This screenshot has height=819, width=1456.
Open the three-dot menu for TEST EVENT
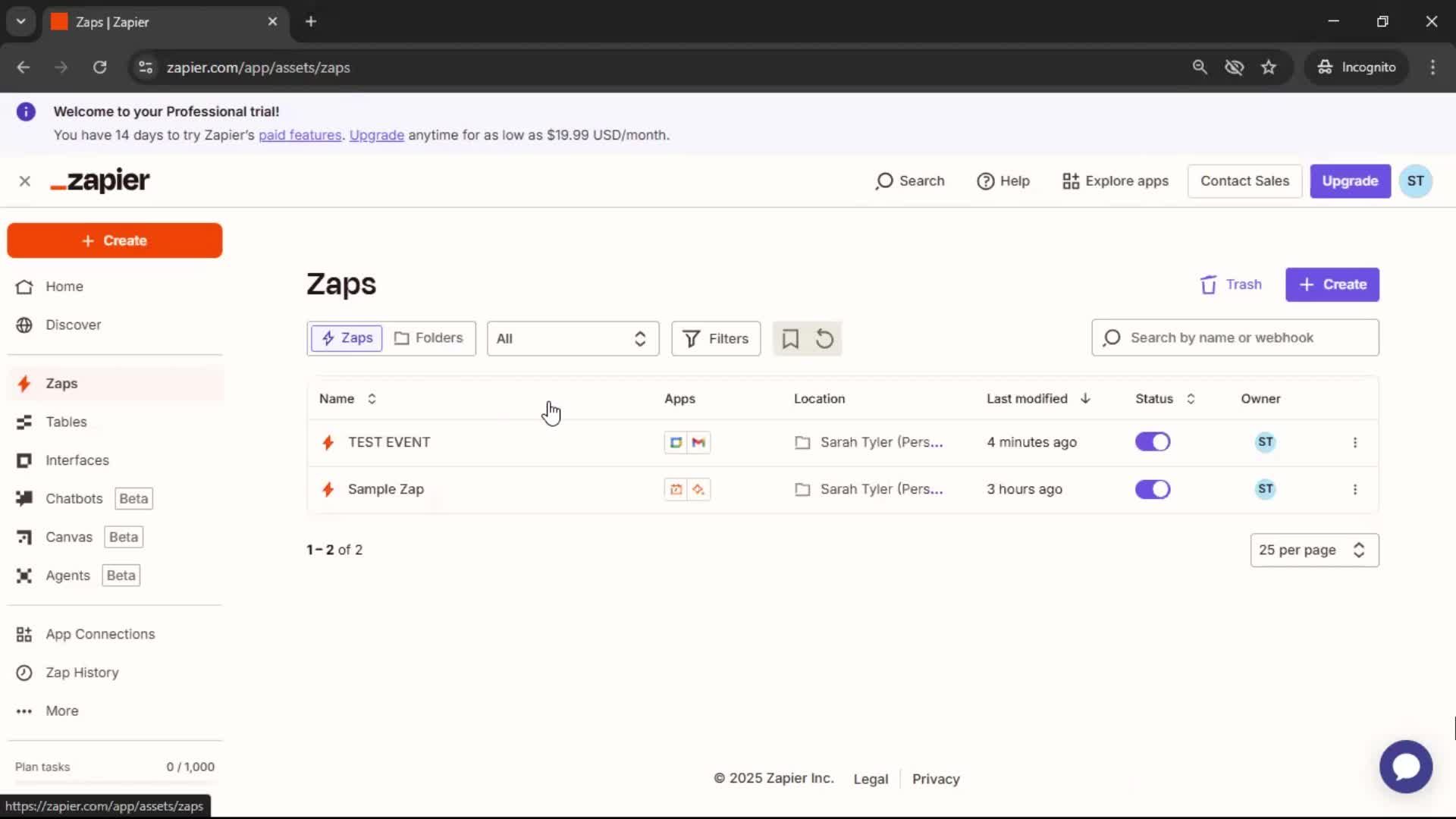[x=1355, y=442]
